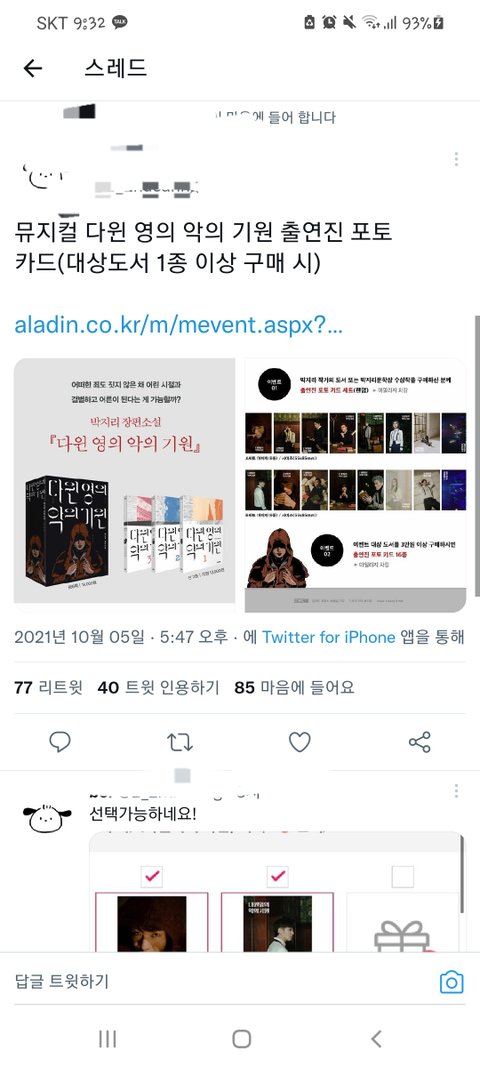Tap the Android back navigation chevron
This screenshot has height=1067, width=480.
(x=375, y=1038)
